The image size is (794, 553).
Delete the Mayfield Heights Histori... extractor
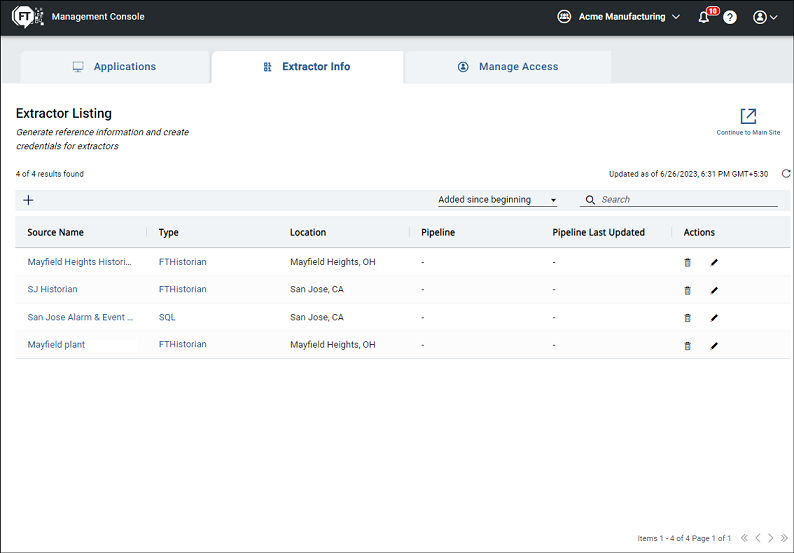click(688, 262)
